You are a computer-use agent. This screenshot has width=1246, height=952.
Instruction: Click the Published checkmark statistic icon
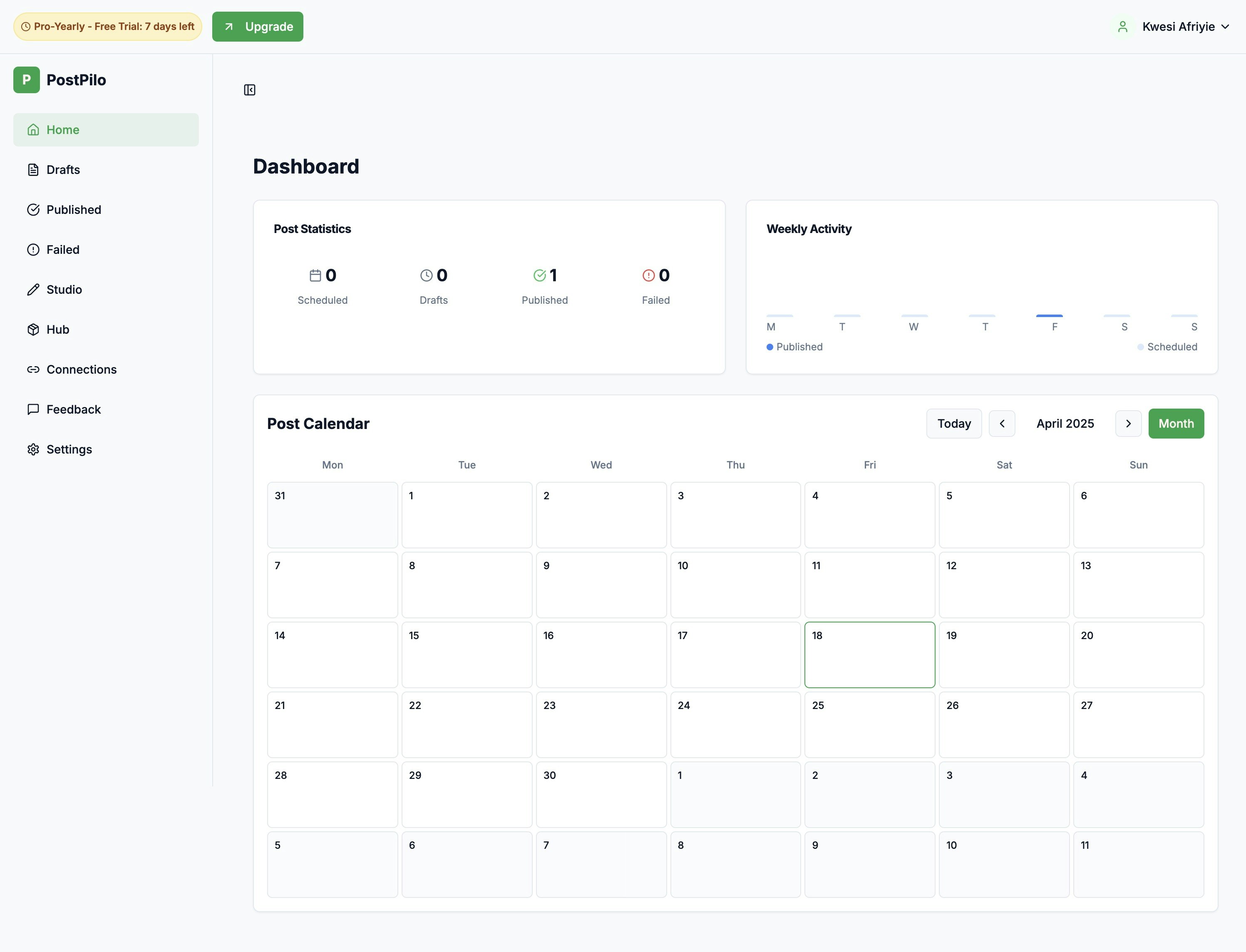point(539,275)
